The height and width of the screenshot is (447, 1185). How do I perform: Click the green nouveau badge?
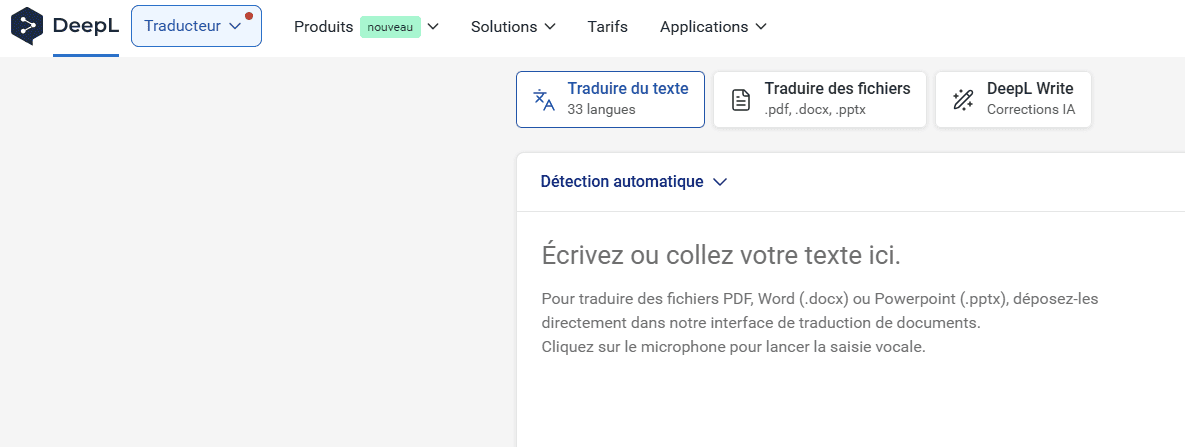390,27
